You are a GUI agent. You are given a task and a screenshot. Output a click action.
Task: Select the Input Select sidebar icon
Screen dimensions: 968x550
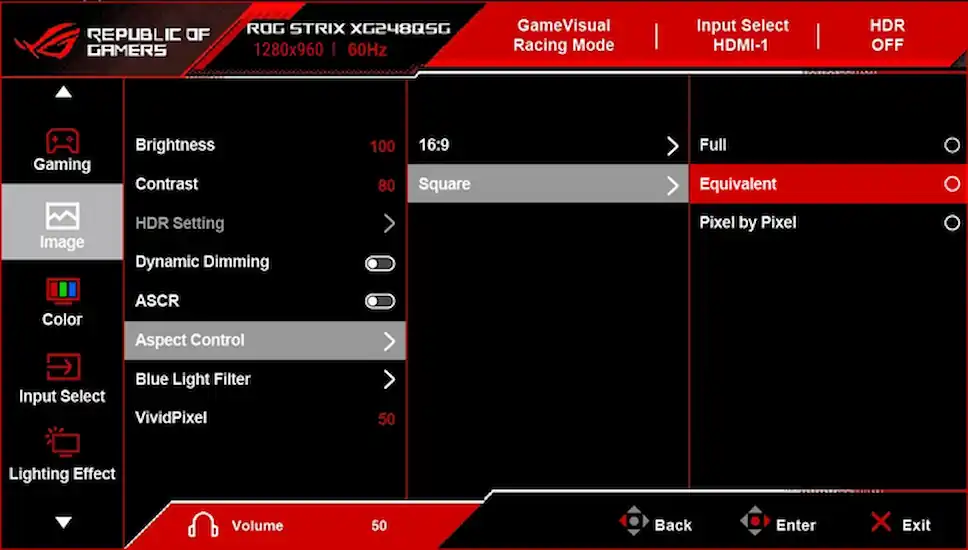[62, 368]
